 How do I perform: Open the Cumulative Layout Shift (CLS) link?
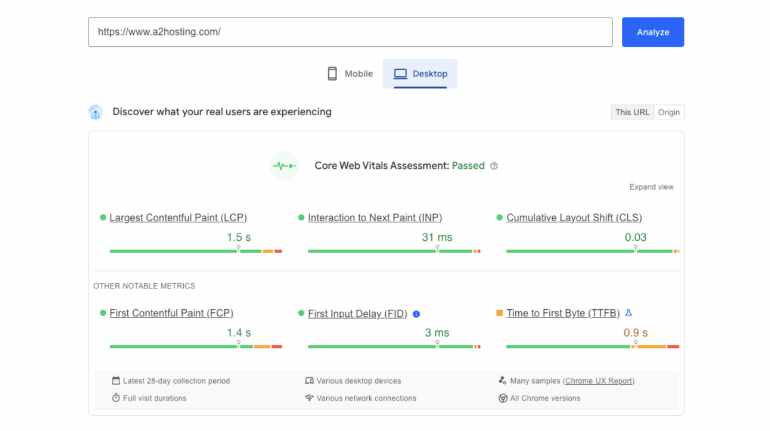[x=574, y=217]
